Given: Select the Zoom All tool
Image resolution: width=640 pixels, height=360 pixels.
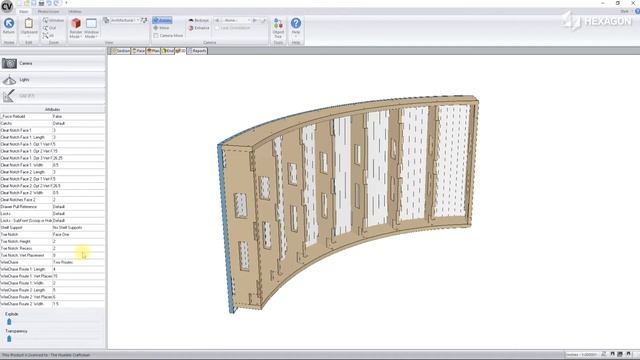Looking at the screenshot, I should pyautogui.click(x=48, y=36).
